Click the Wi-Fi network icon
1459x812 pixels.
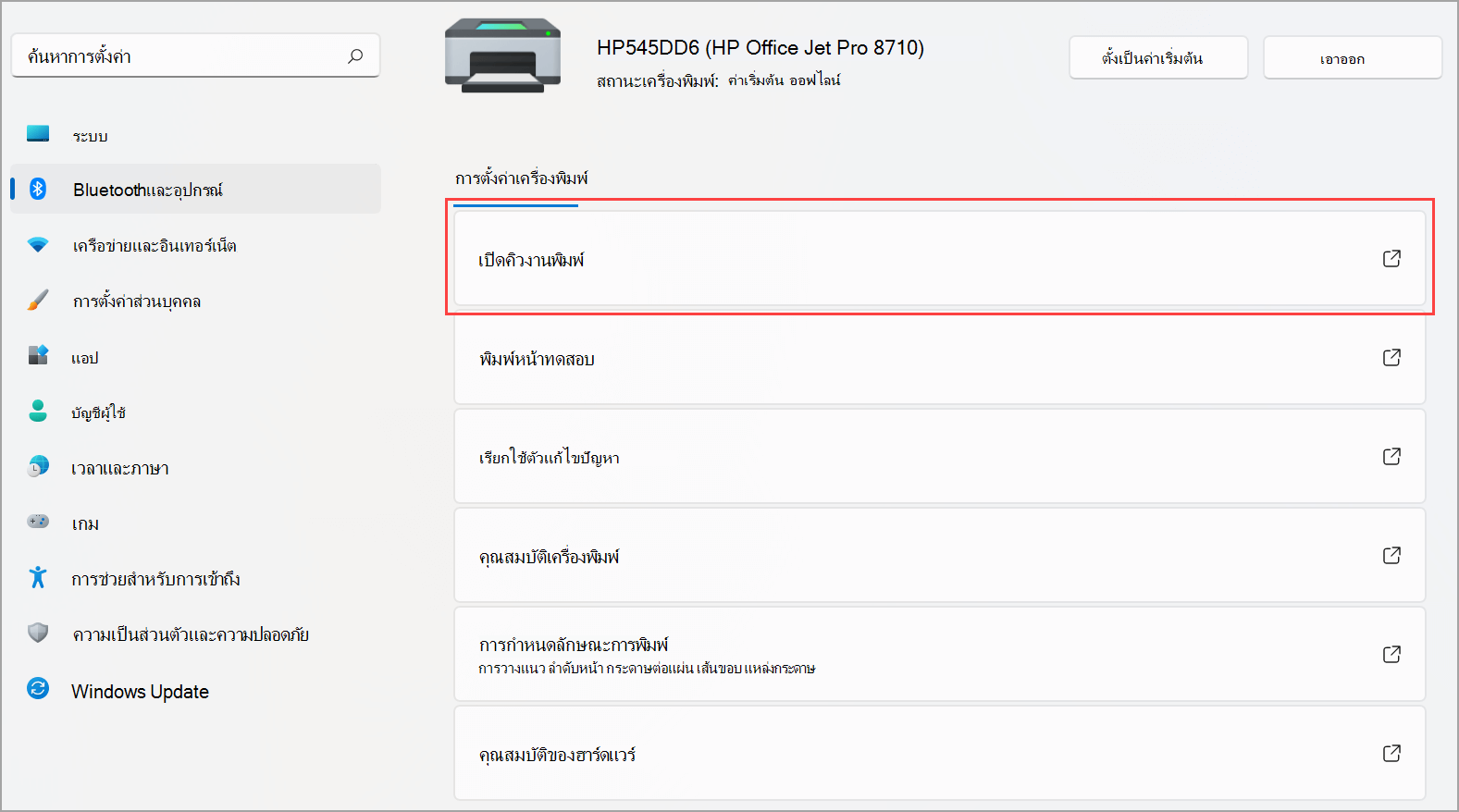point(38,244)
